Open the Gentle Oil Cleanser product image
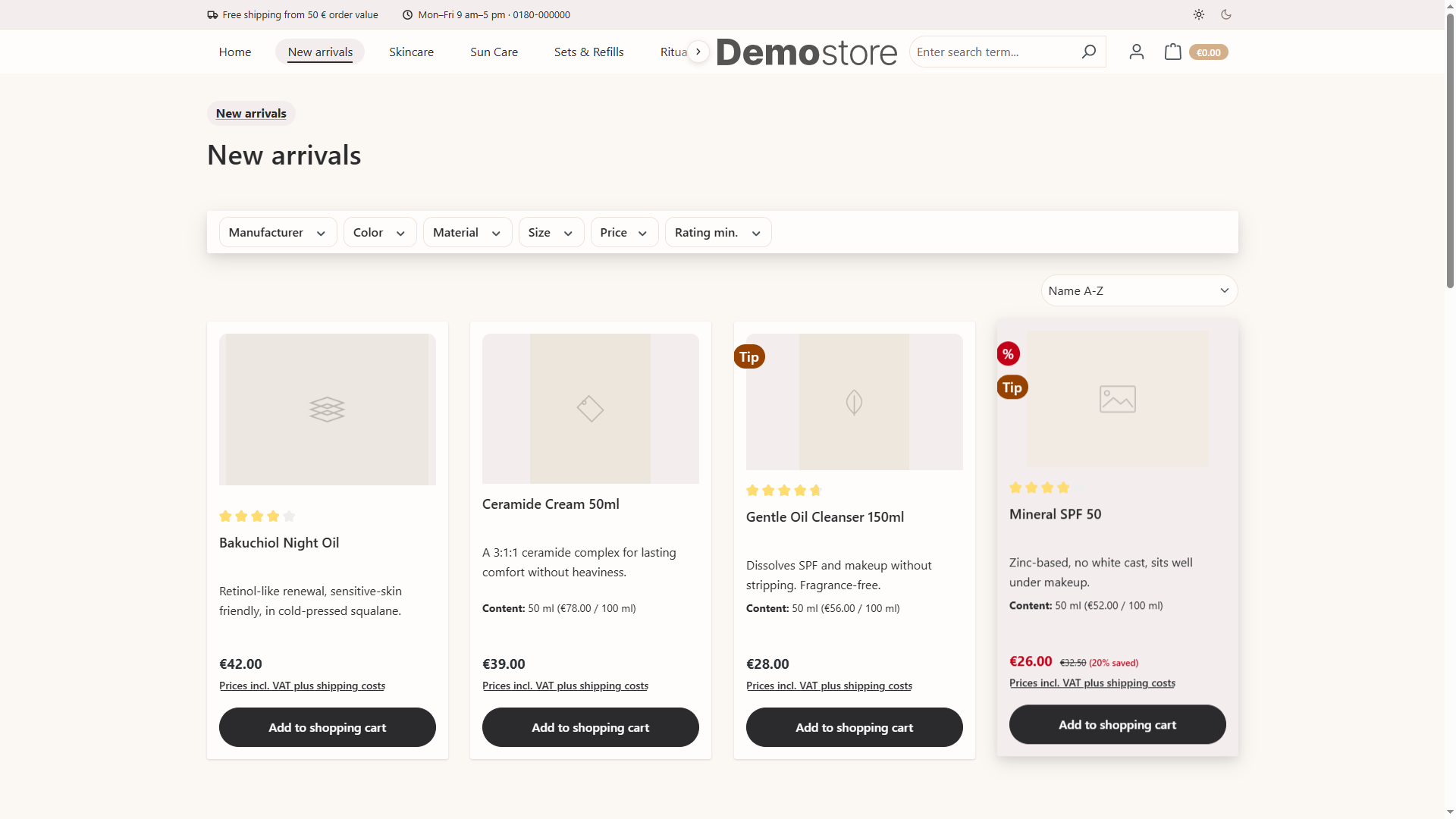Viewport: 1456px width, 819px height. point(855,402)
